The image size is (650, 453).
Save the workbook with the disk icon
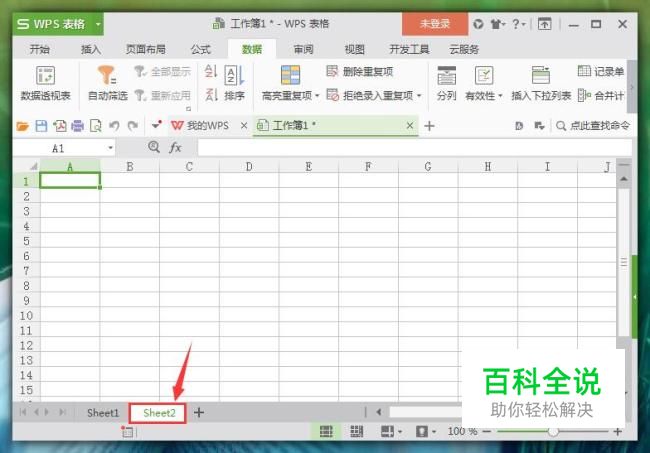41,126
